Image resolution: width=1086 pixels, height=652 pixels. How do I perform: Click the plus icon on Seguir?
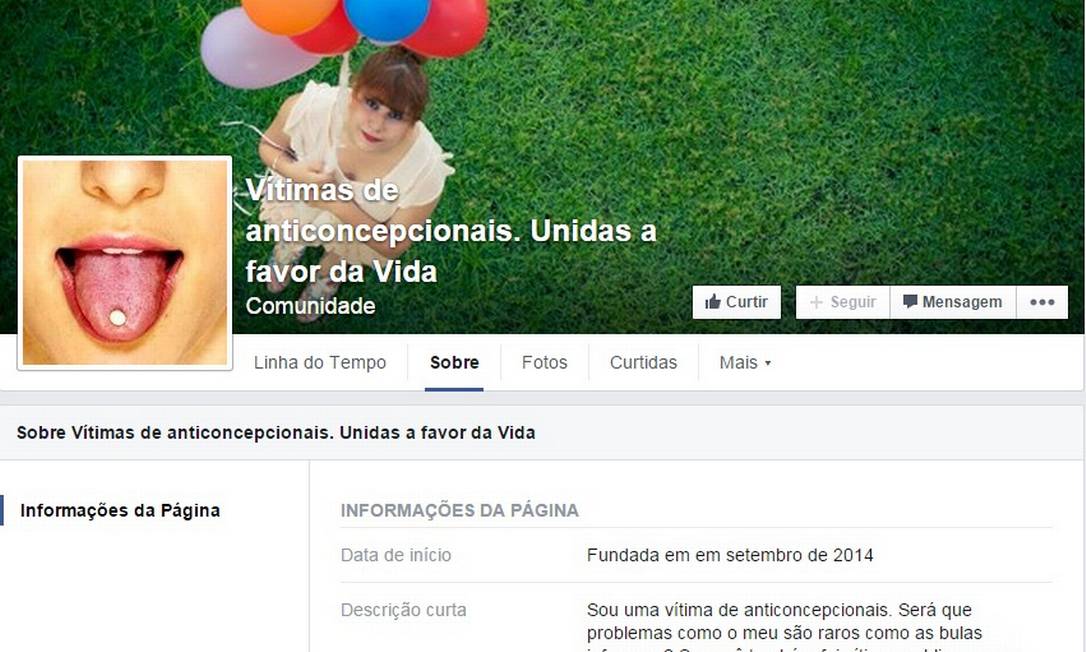(x=817, y=302)
